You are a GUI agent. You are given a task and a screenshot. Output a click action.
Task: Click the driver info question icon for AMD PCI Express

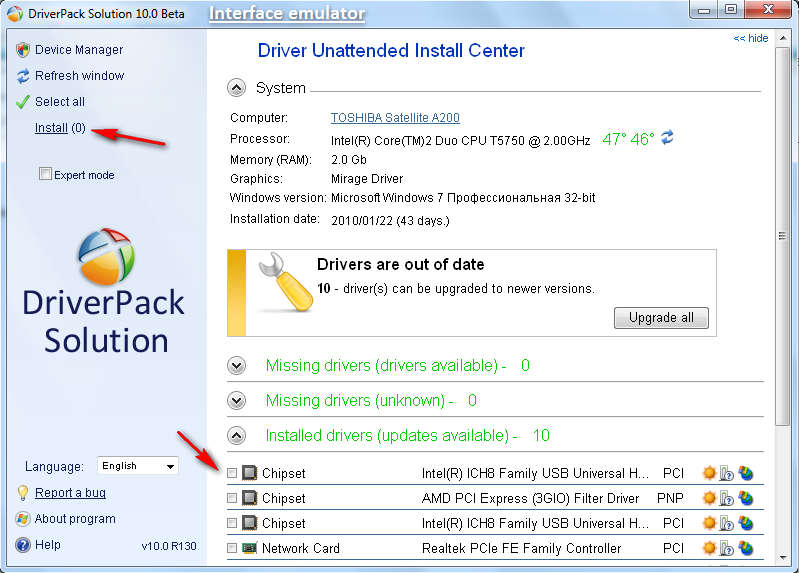tap(727, 498)
